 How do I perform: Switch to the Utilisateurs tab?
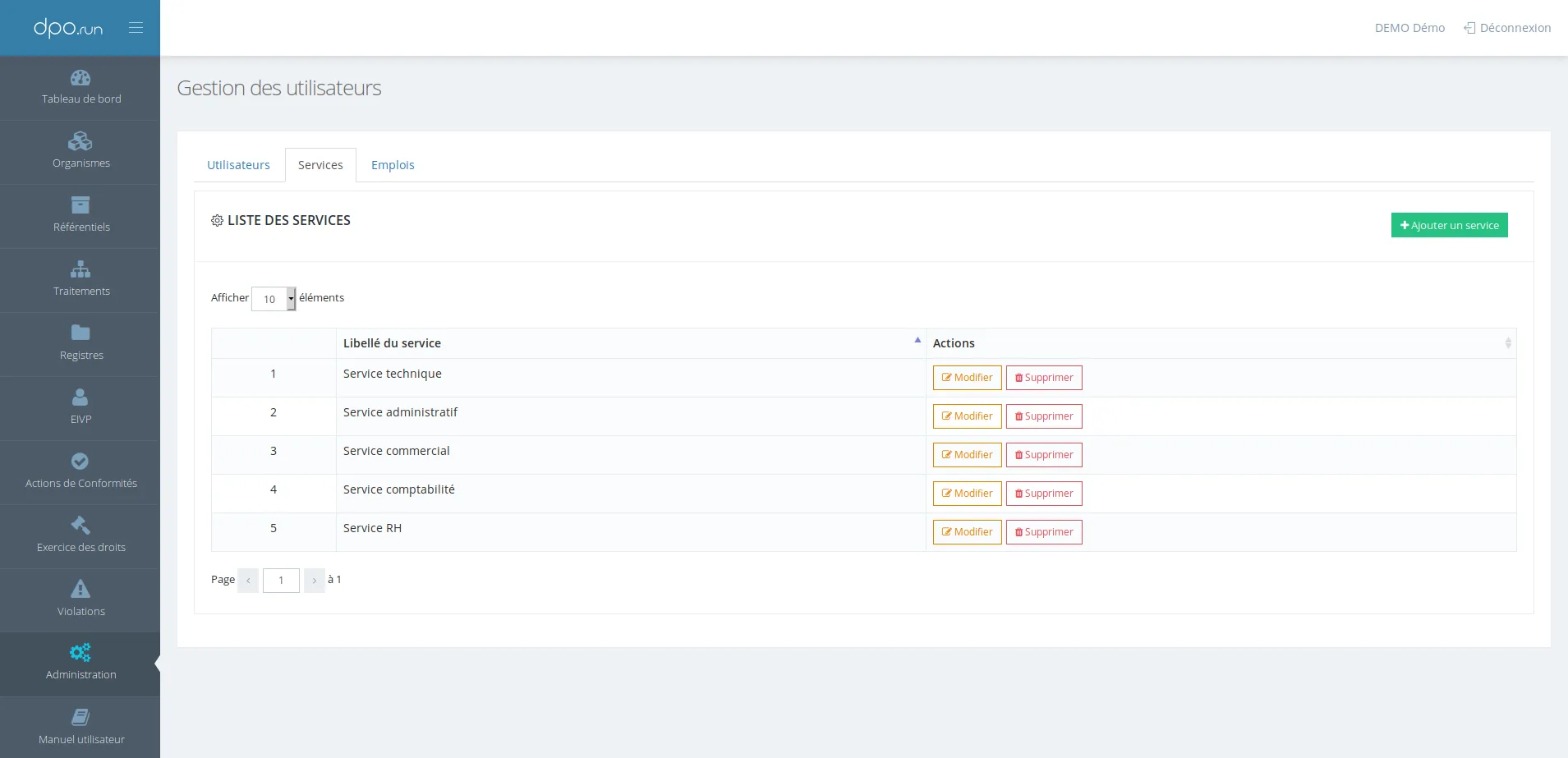pos(238,165)
